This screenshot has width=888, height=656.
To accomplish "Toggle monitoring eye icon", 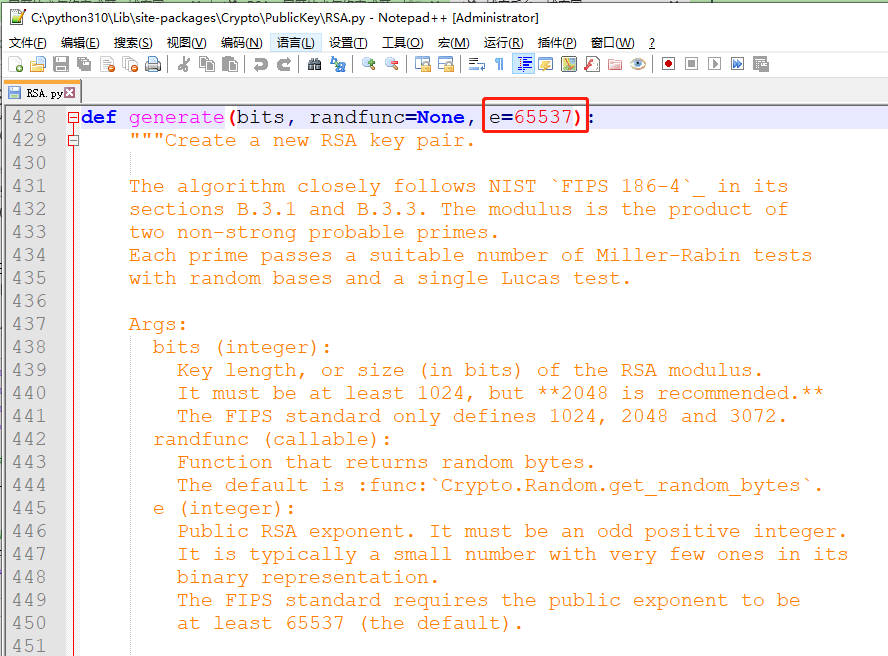I will click(x=638, y=65).
